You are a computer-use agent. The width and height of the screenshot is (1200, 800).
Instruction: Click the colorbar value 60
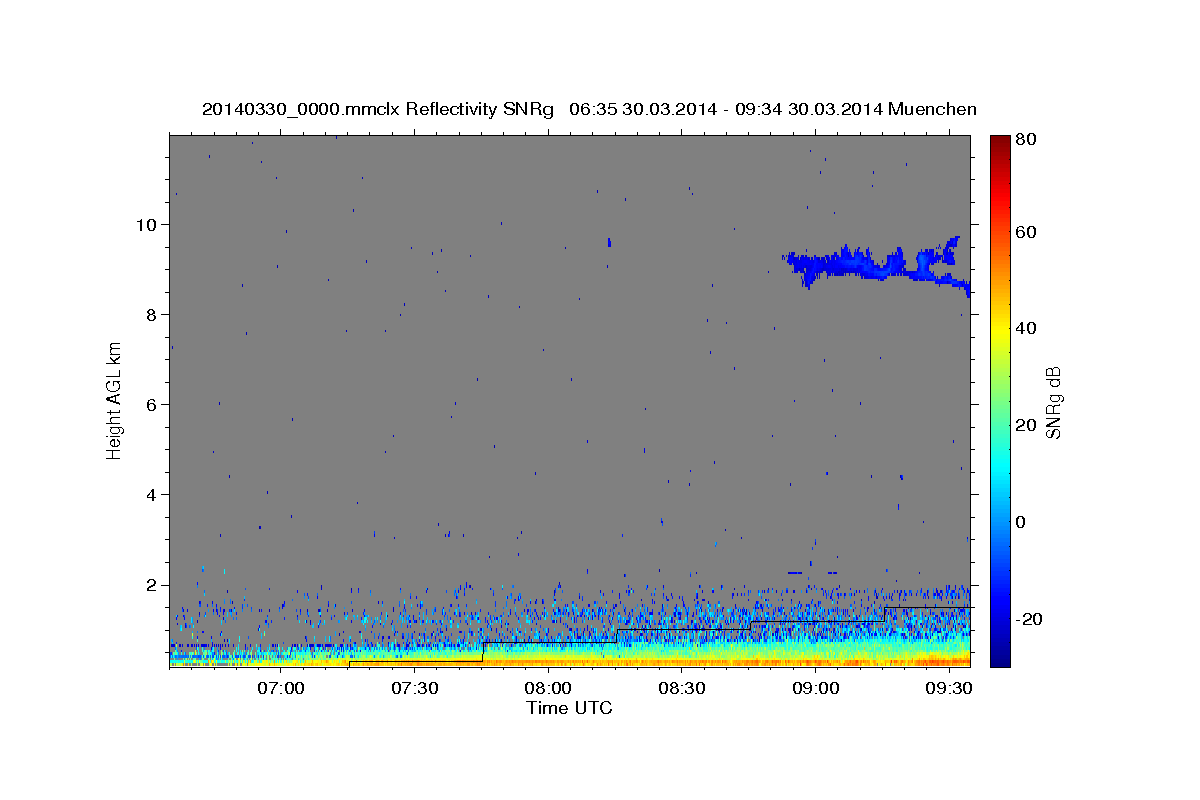(x=1025, y=231)
